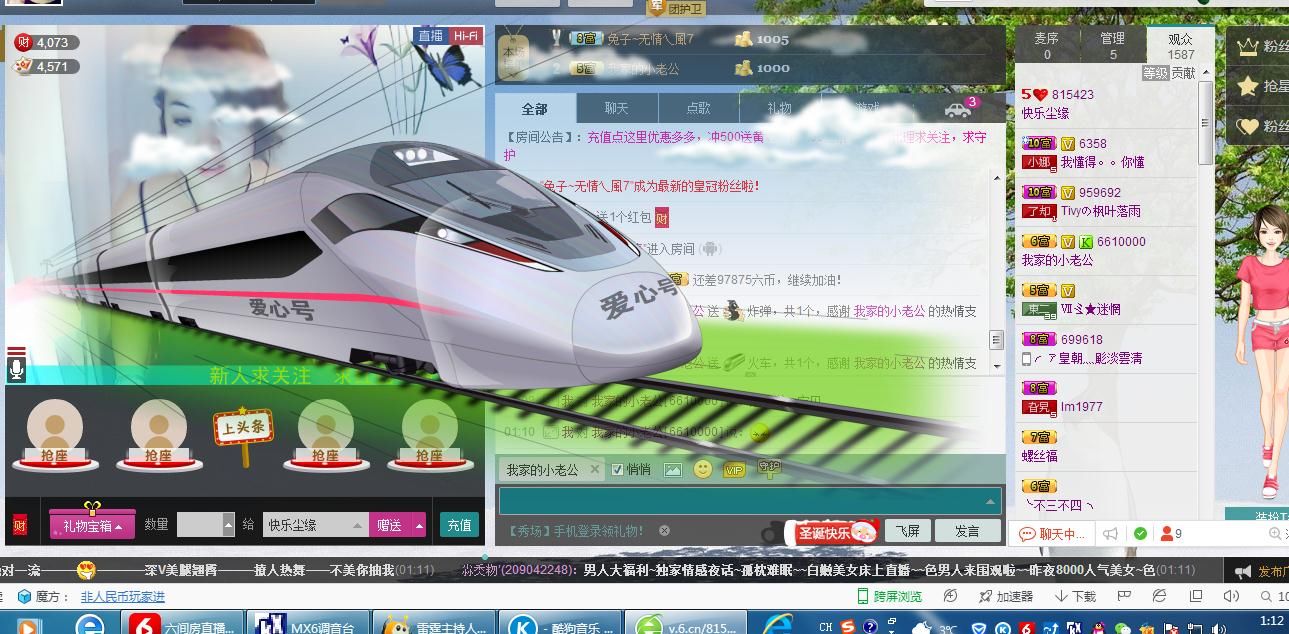Open 跨屏浏览 in the browser status bar
Viewport: 1289px width, 634px height.
(x=889, y=596)
